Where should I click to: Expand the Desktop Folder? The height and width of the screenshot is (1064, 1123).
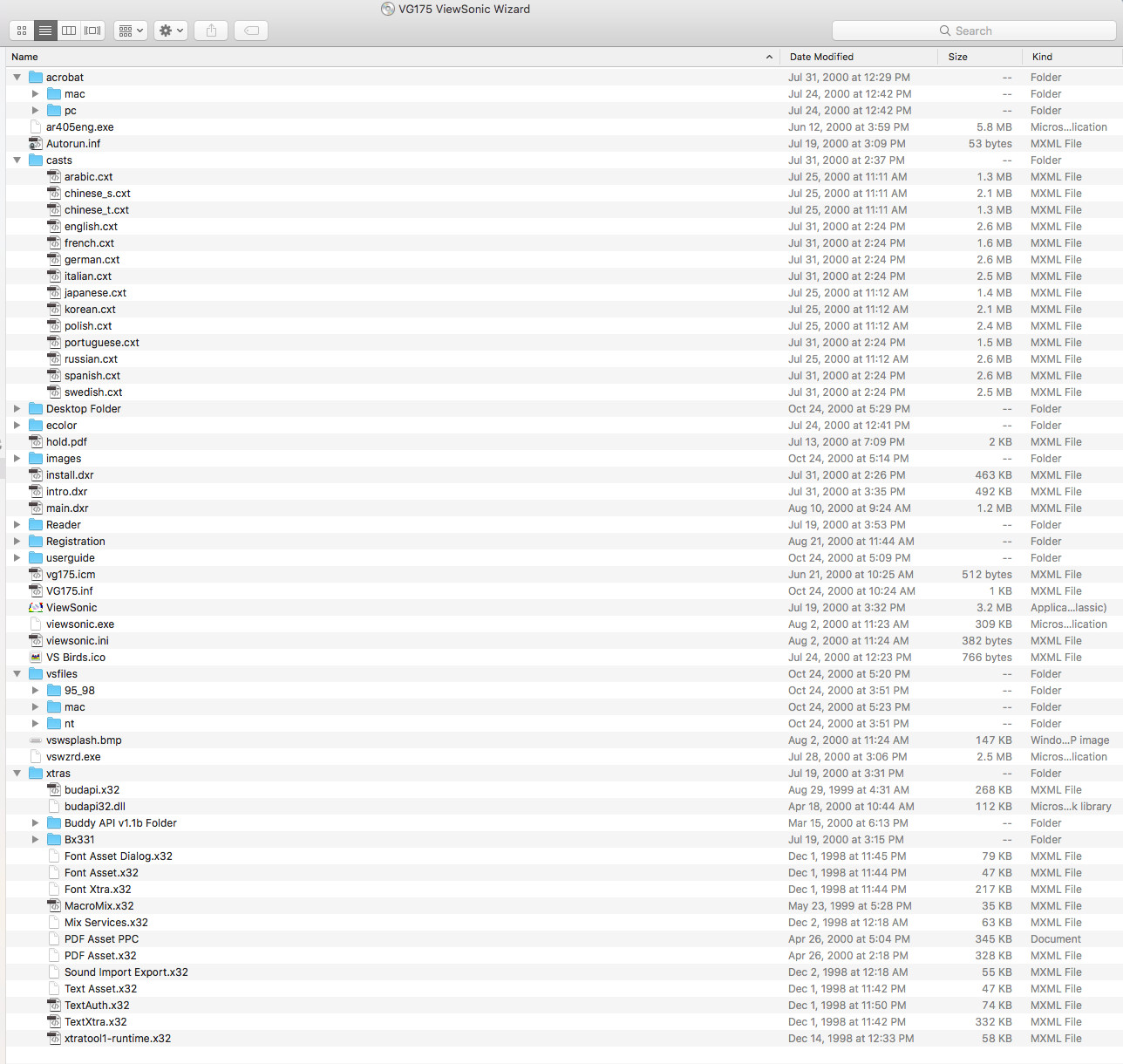pyautogui.click(x=17, y=409)
